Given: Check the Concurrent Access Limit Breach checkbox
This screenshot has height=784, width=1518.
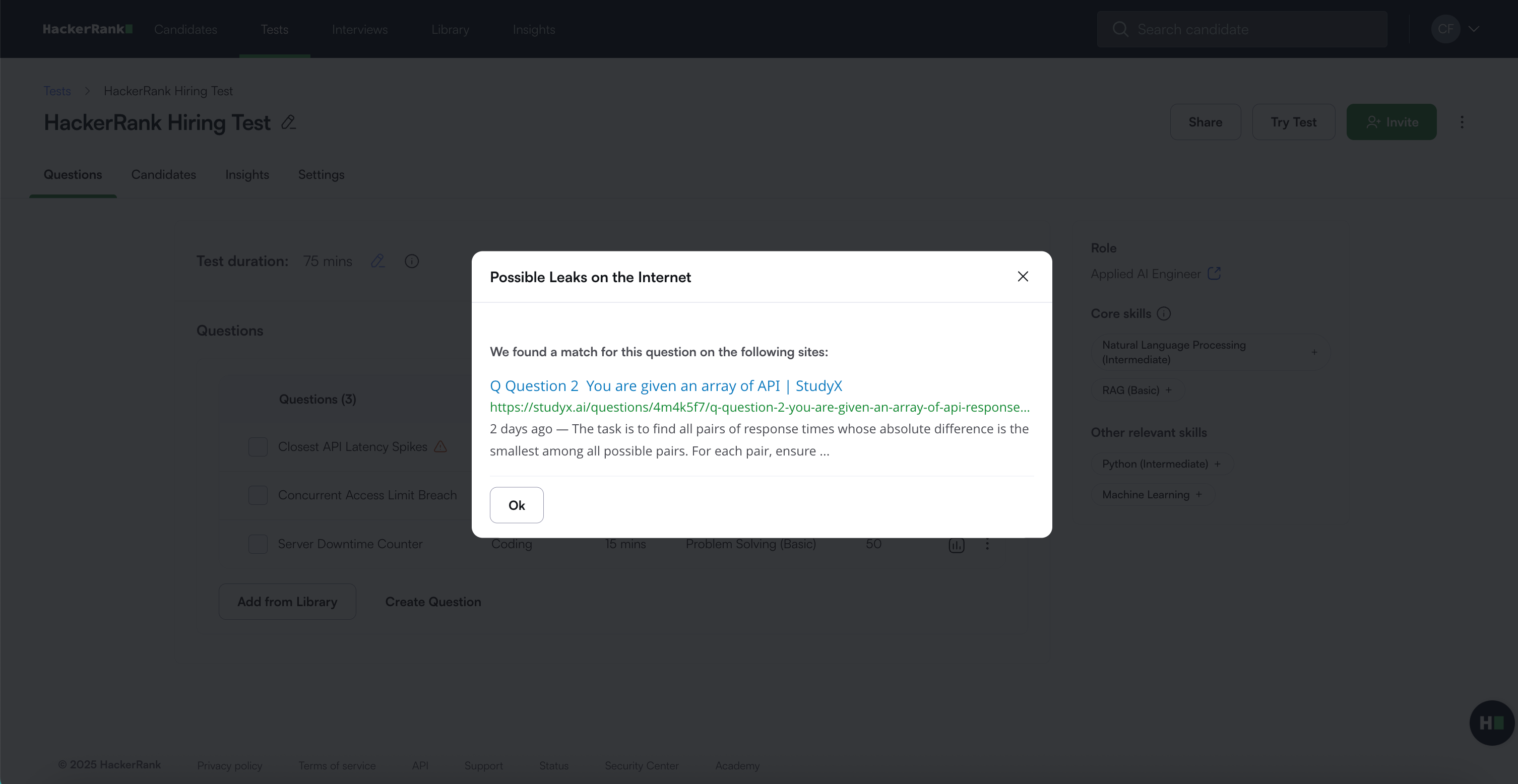Looking at the screenshot, I should (x=258, y=495).
